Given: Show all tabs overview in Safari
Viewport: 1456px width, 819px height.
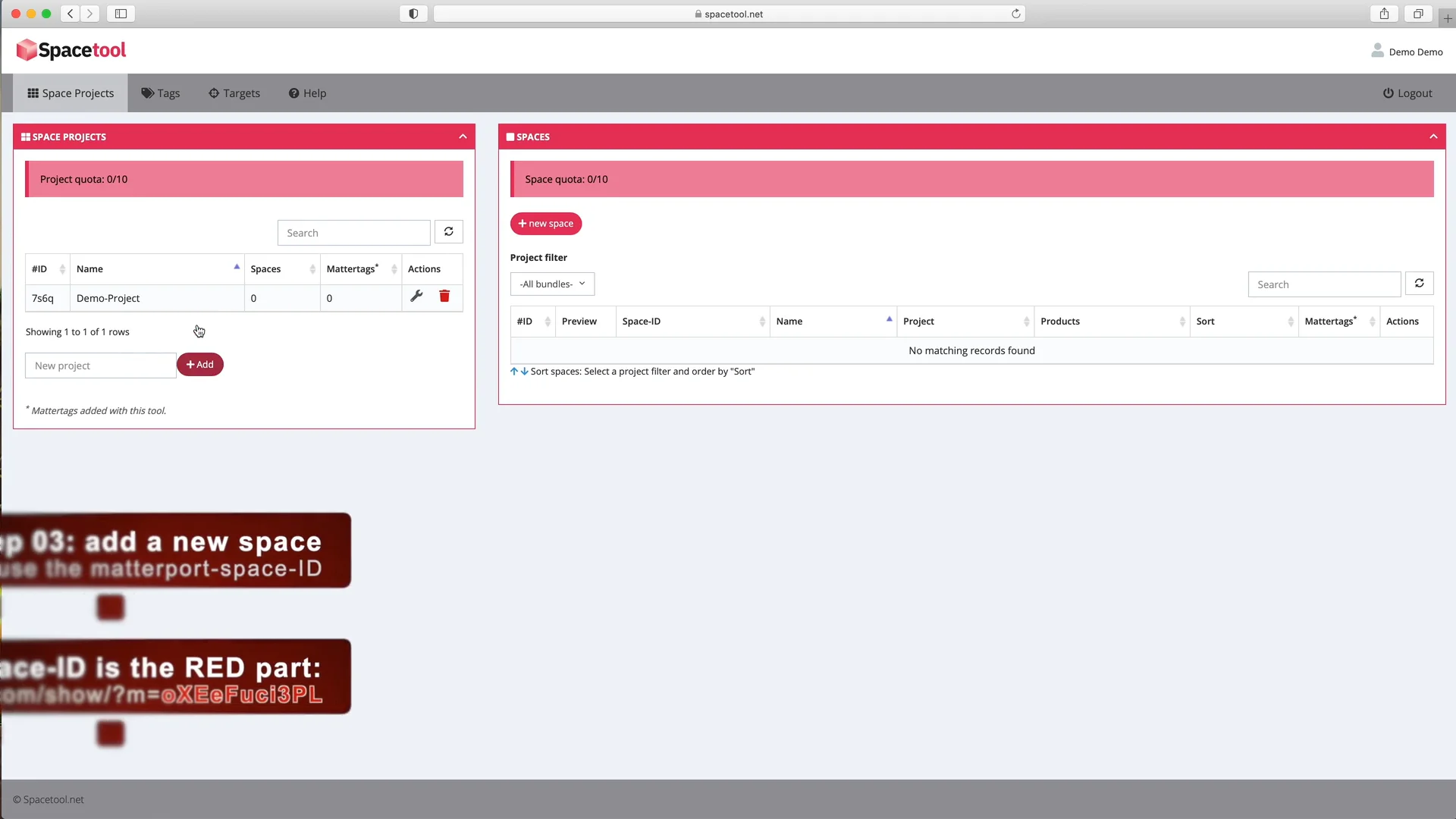Looking at the screenshot, I should 1418,14.
